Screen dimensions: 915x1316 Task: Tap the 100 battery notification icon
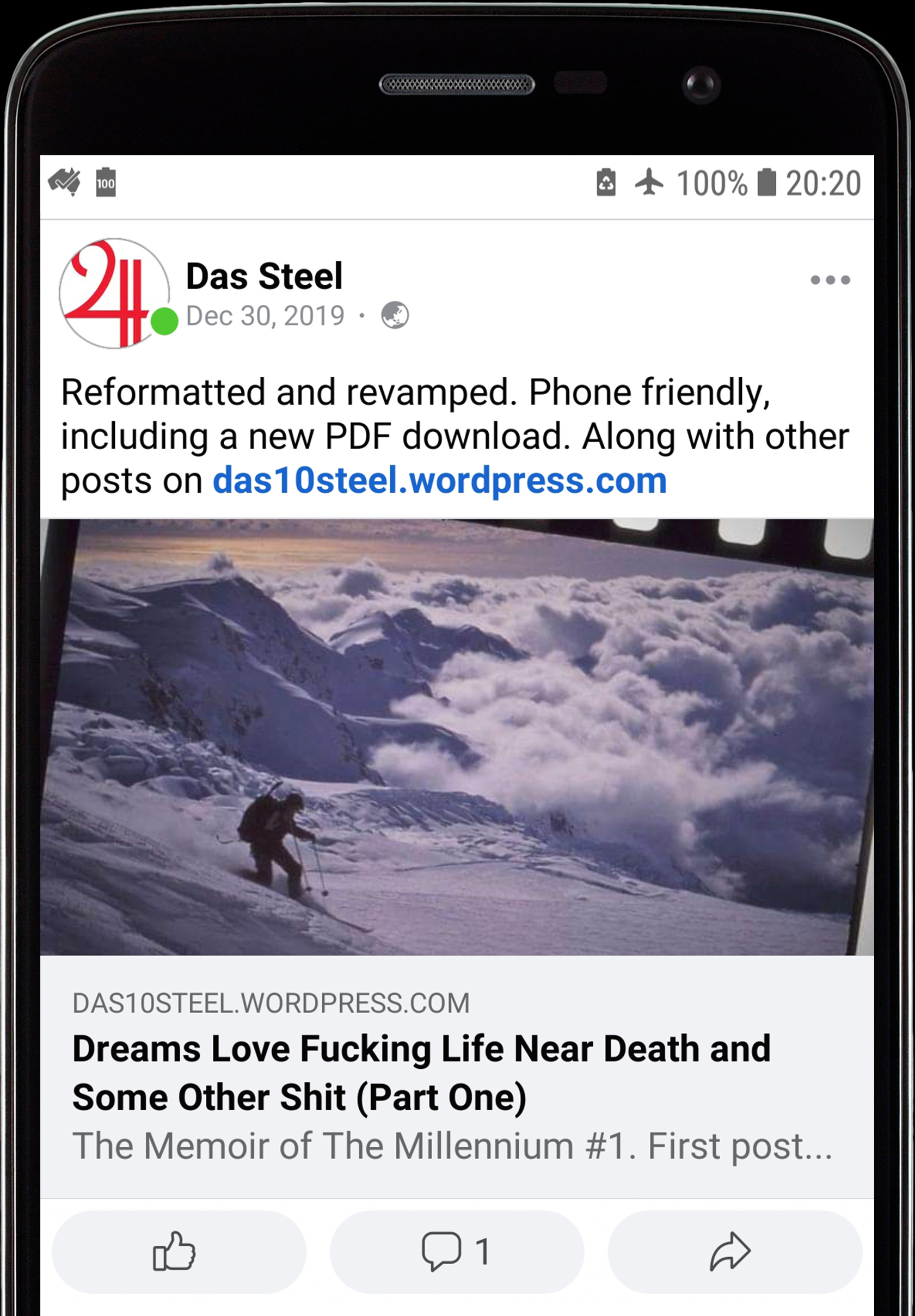tap(106, 182)
